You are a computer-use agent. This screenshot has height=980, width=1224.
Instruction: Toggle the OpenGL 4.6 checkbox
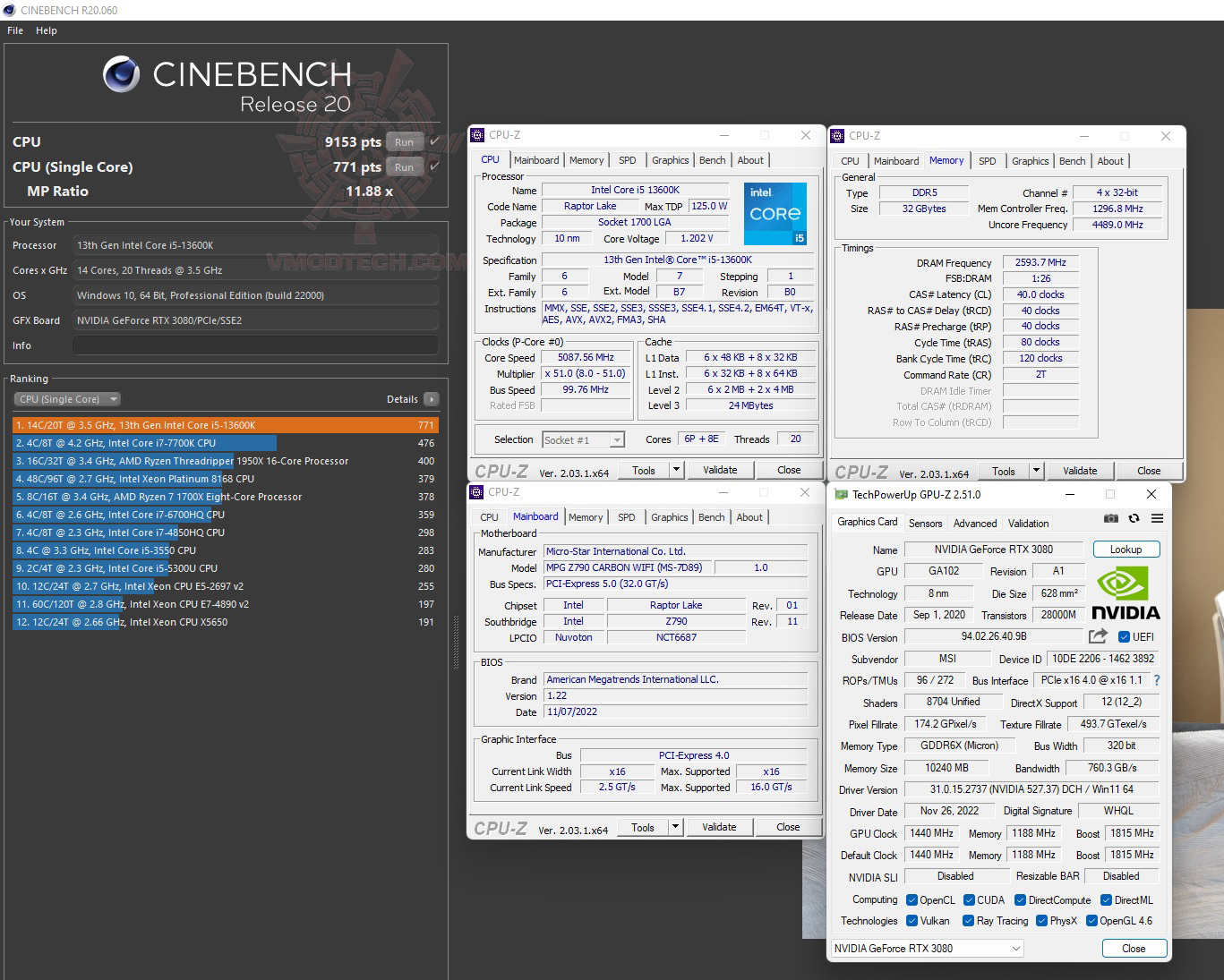click(1091, 921)
